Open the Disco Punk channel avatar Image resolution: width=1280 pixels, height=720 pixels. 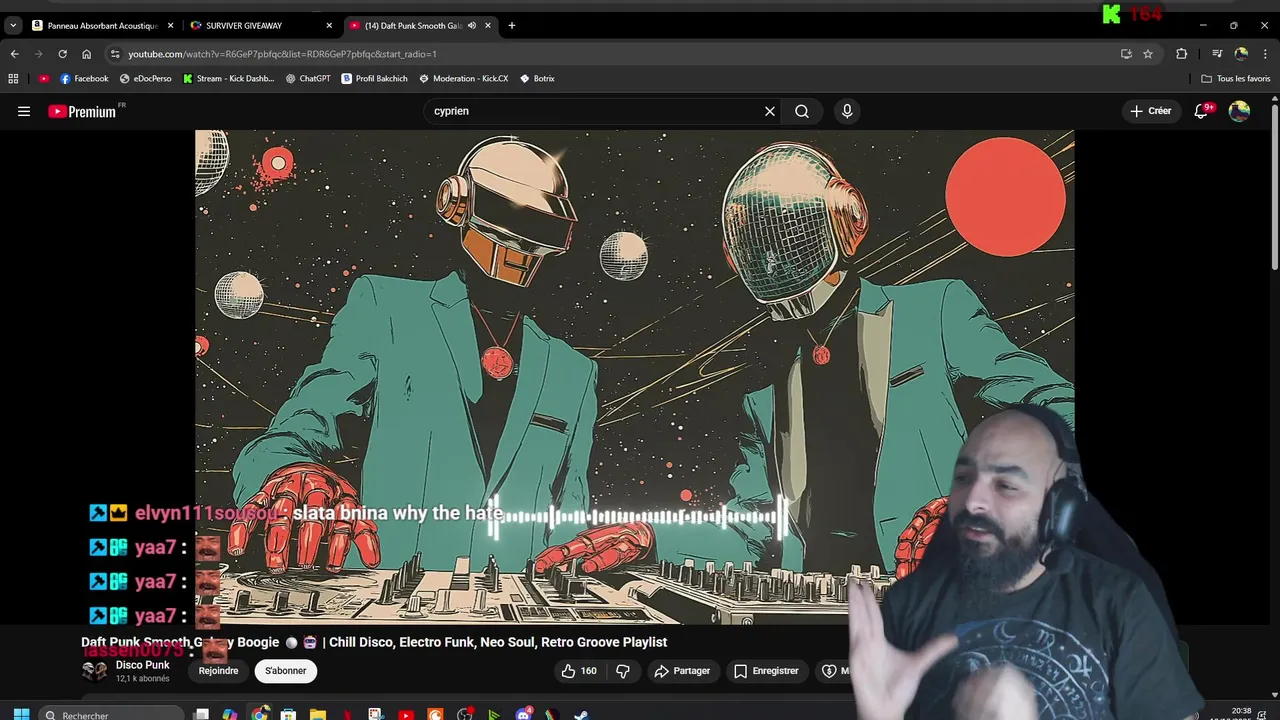94,671
